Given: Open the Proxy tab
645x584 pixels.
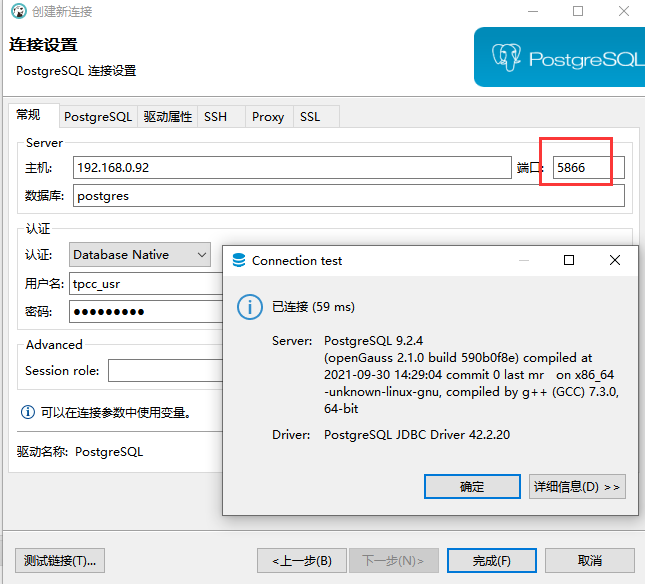Looking at the screenshot, I should click(x=268, y=117).
